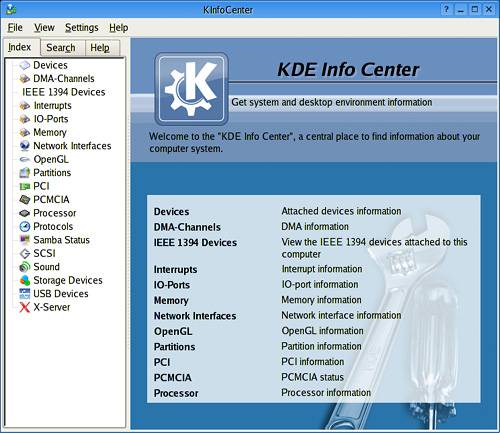
Task: Click the Devices icon in the index tree
Action: 25,65
